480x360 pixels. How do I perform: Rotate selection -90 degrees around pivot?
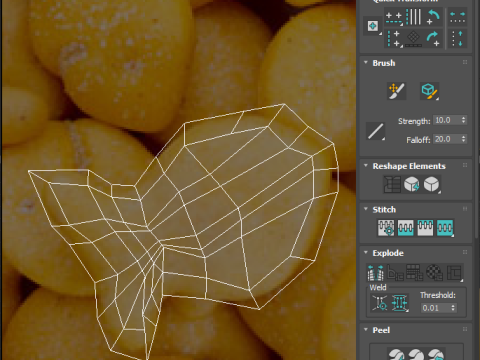(433, 17)
